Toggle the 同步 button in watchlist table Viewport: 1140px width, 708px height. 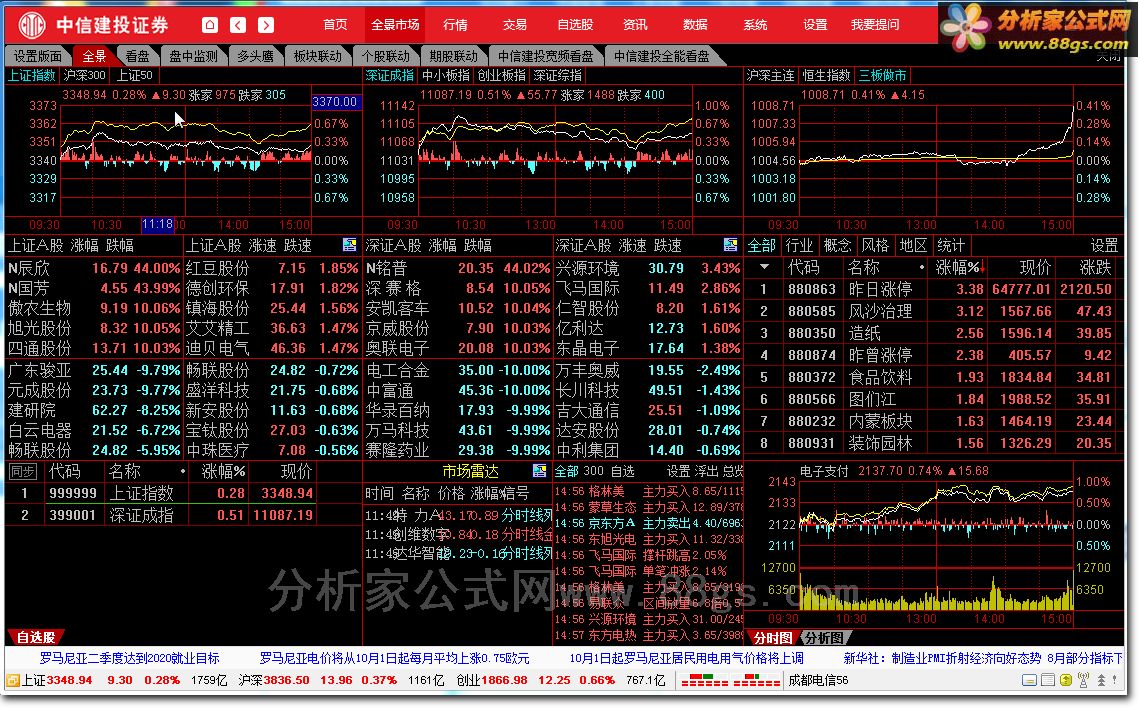(x=22, y=472)
